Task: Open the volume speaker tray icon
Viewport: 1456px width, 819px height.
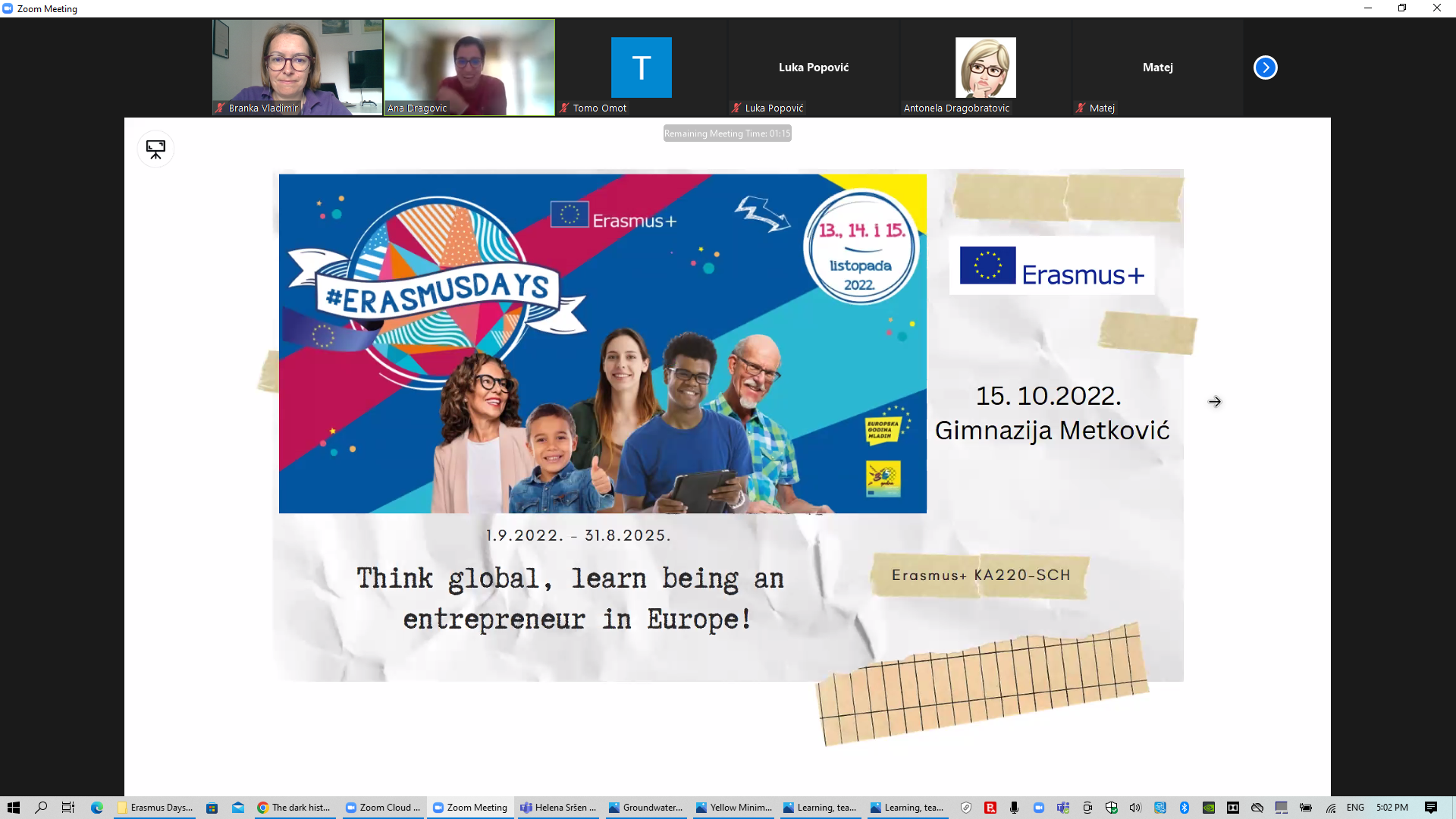Action: pyautogui.click(x=1135, y=808)
